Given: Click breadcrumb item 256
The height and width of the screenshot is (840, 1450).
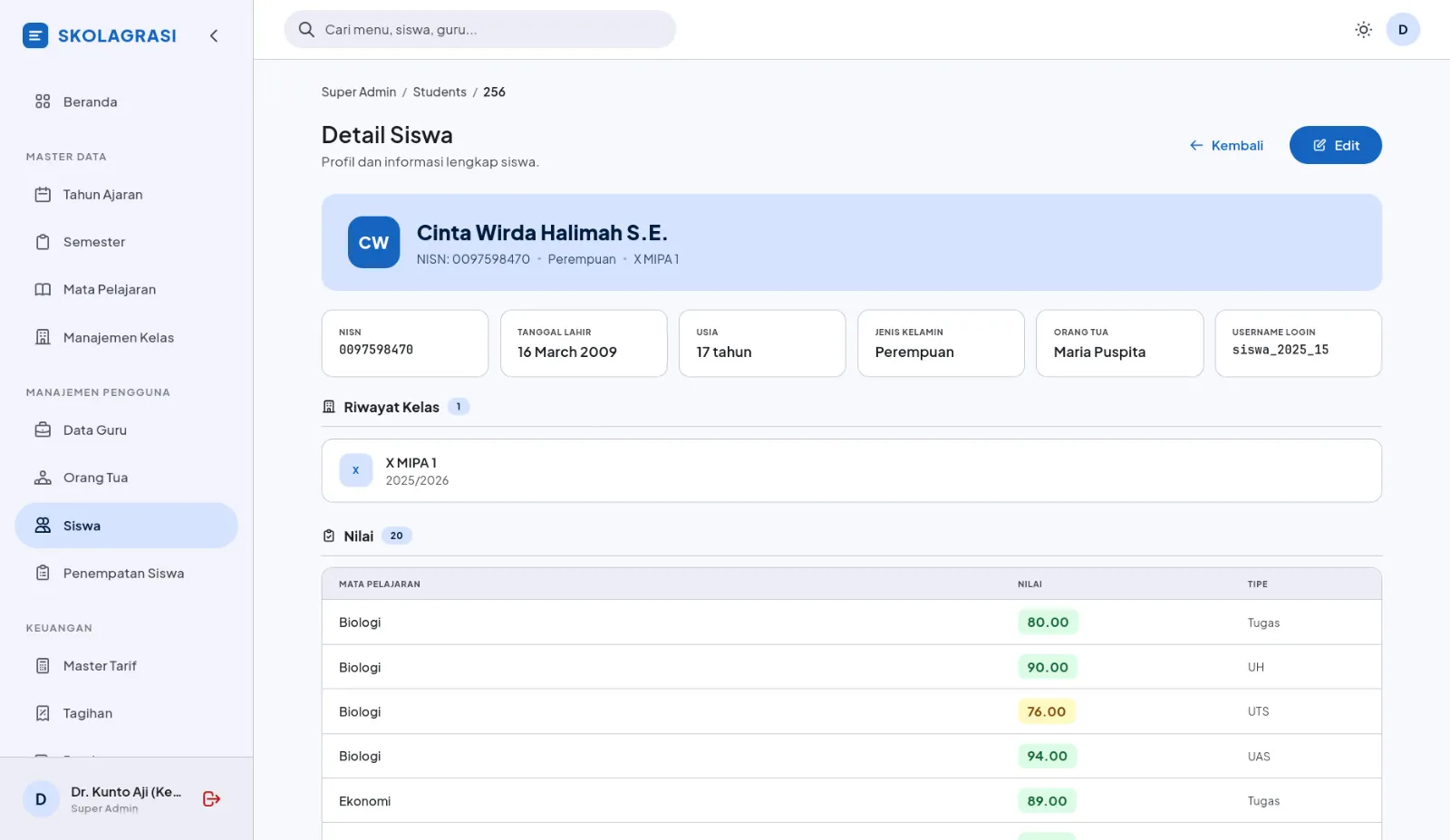Looking at the screenshot, I should (494, 92).
